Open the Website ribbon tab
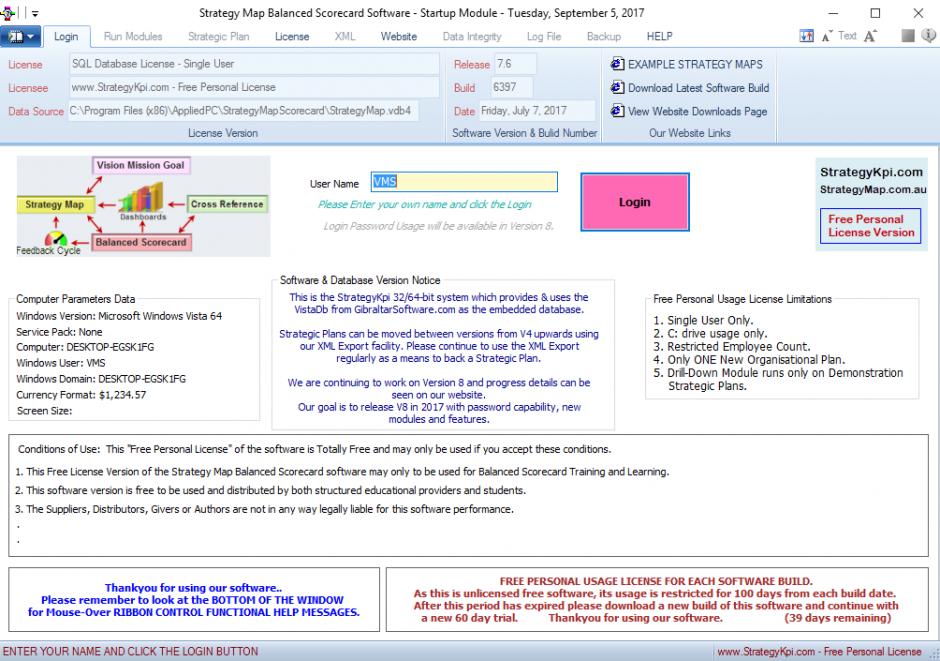The width and height of the screenshot is (940, 661). [399, 37]
